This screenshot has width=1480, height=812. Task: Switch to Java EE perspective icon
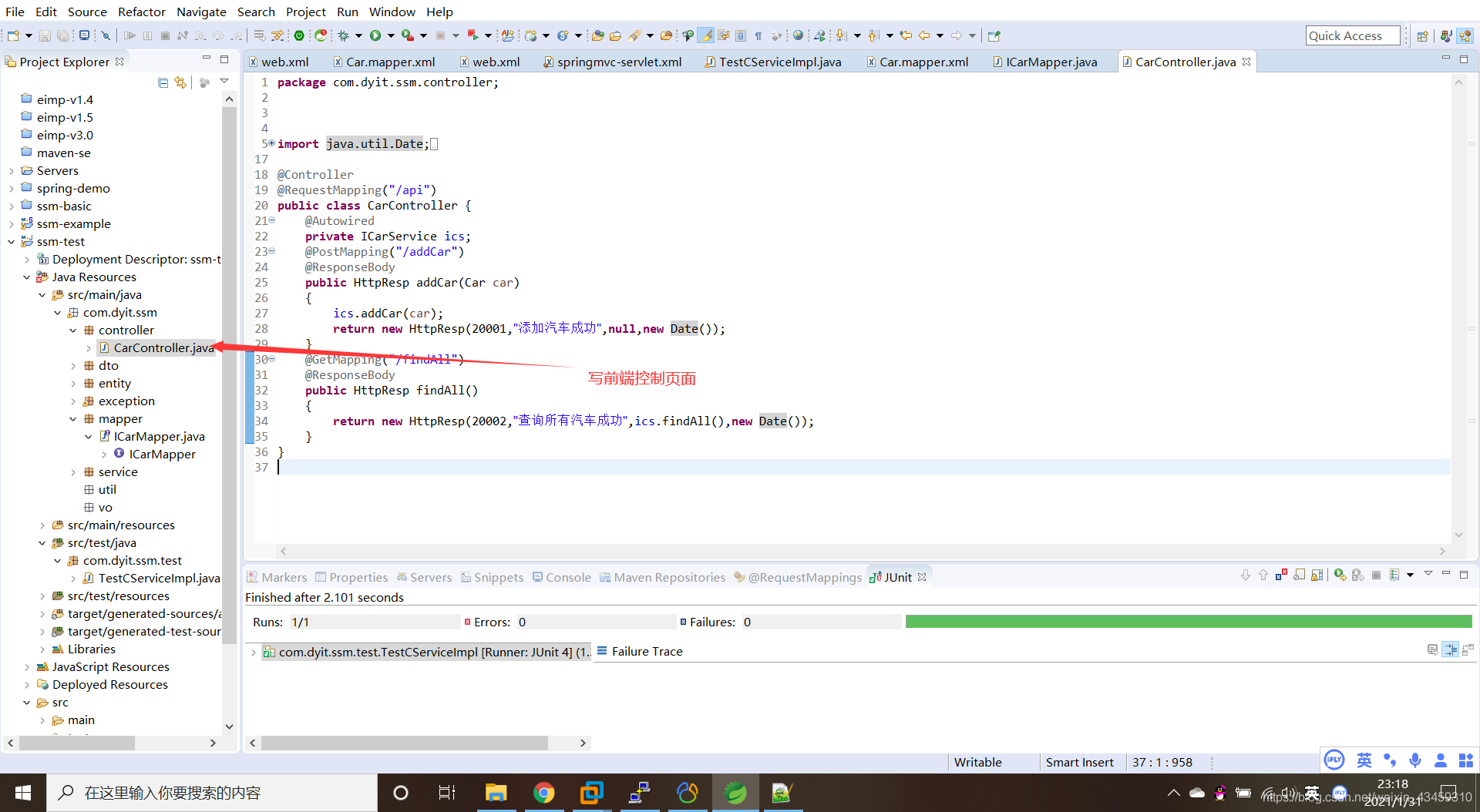1465,35
